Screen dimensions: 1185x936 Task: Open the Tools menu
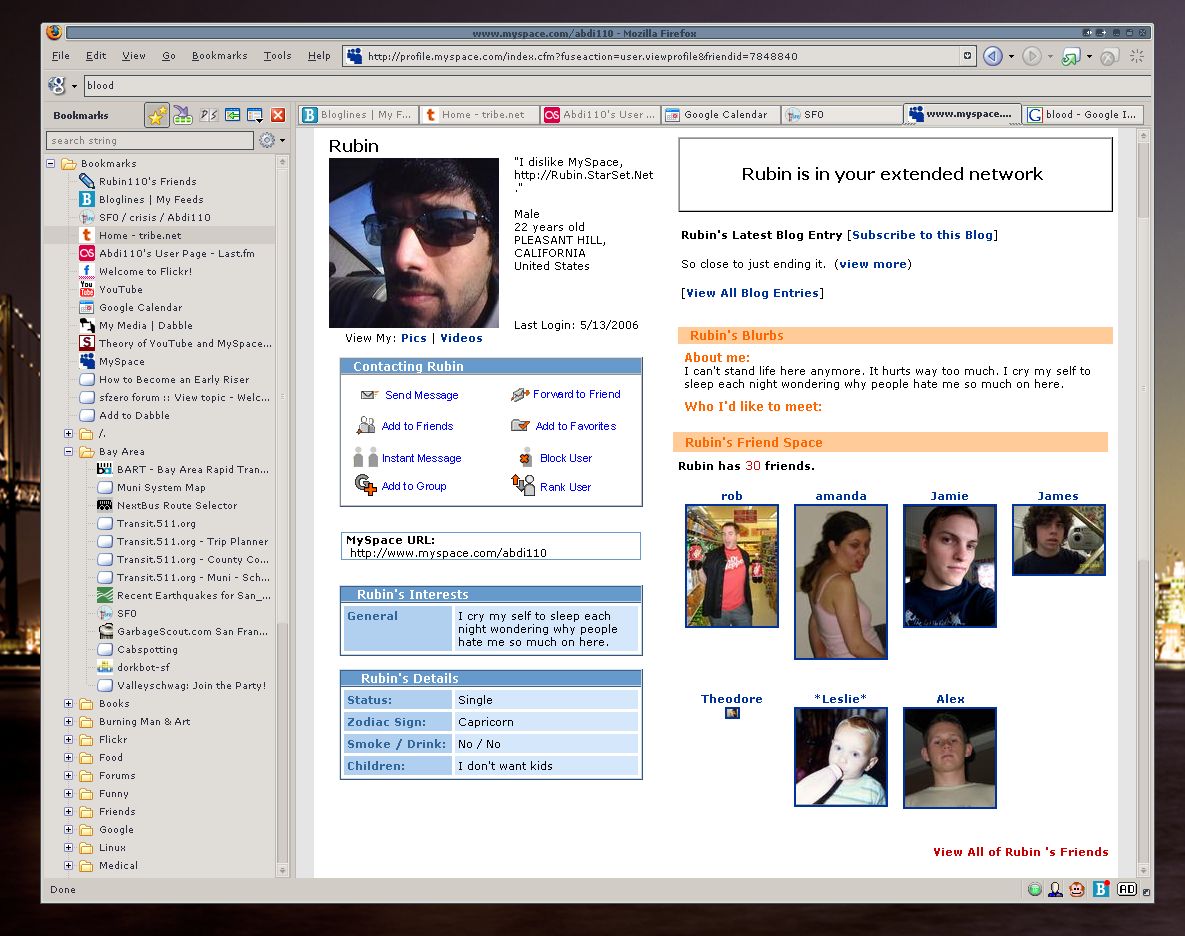pyautogui.click(x=277, y=56)
